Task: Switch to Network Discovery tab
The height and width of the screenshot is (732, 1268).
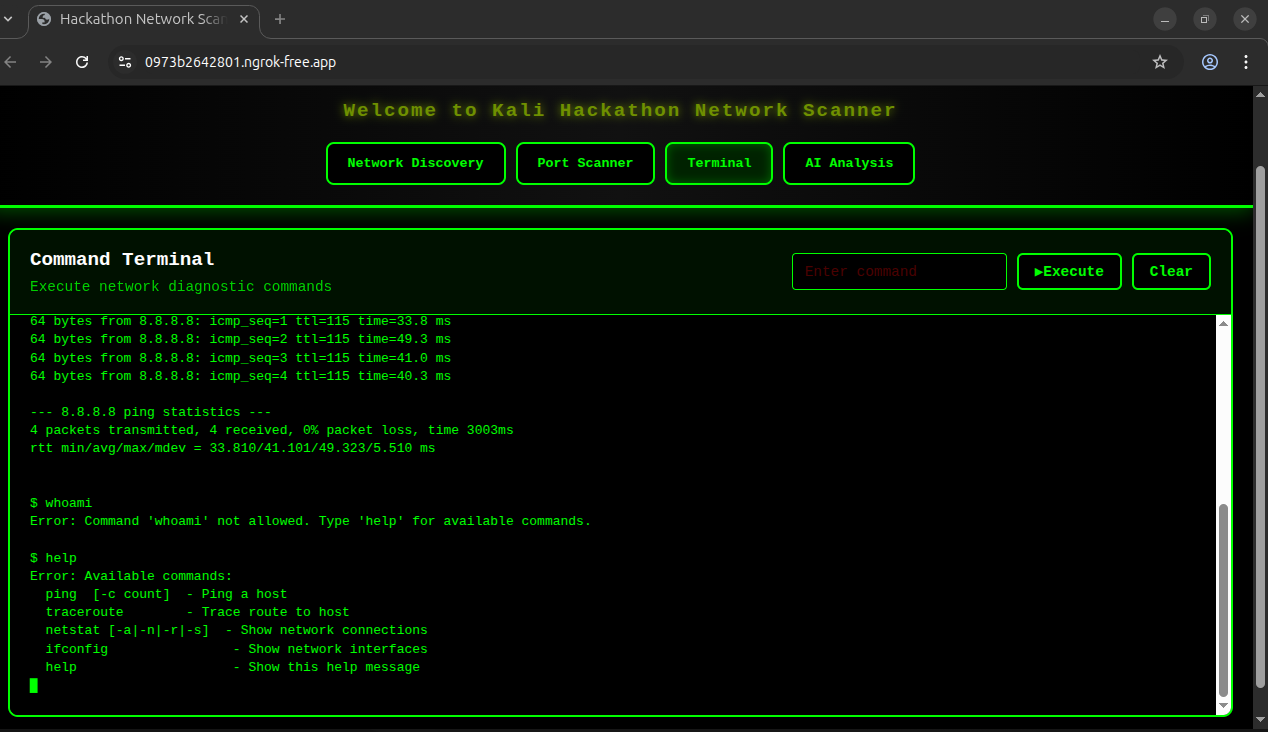Action: click(415, 163)
